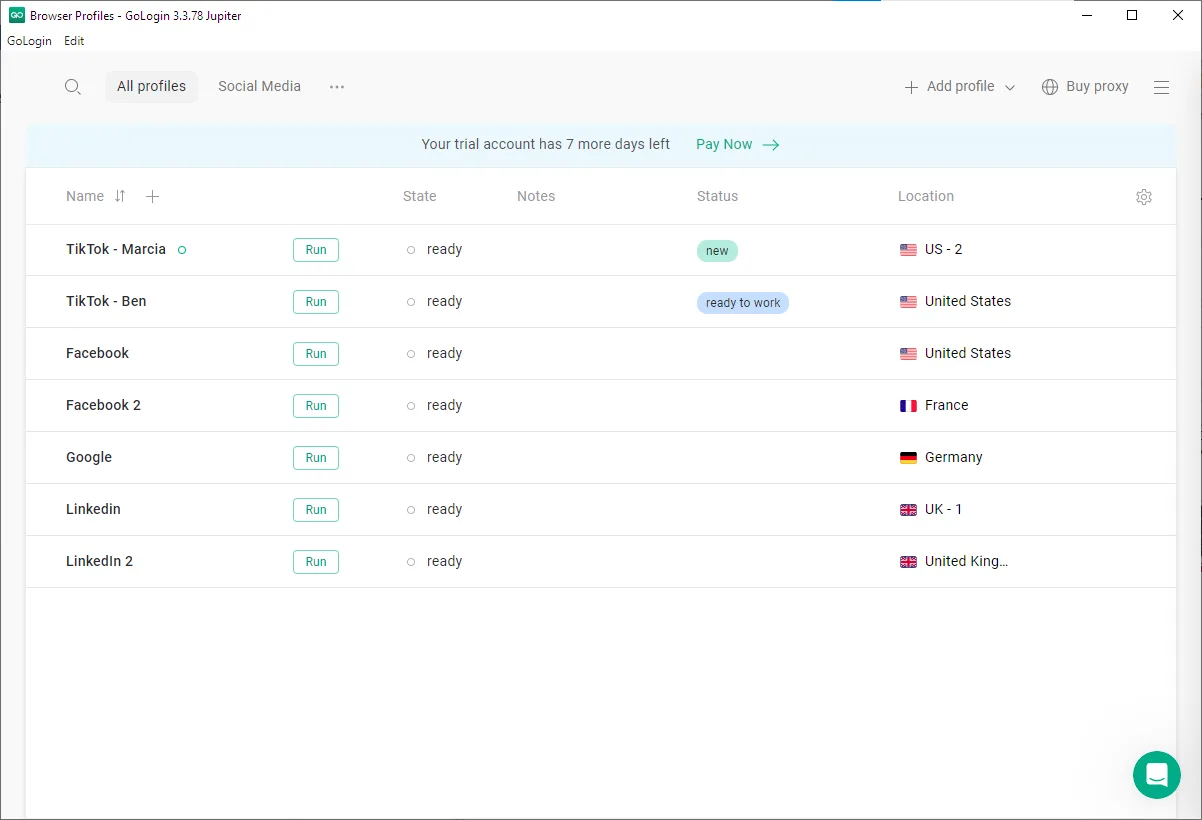This screenshot has height=820, width=1202.
Task: Click the 'ready to work' status tag
Action: [743, 303]
